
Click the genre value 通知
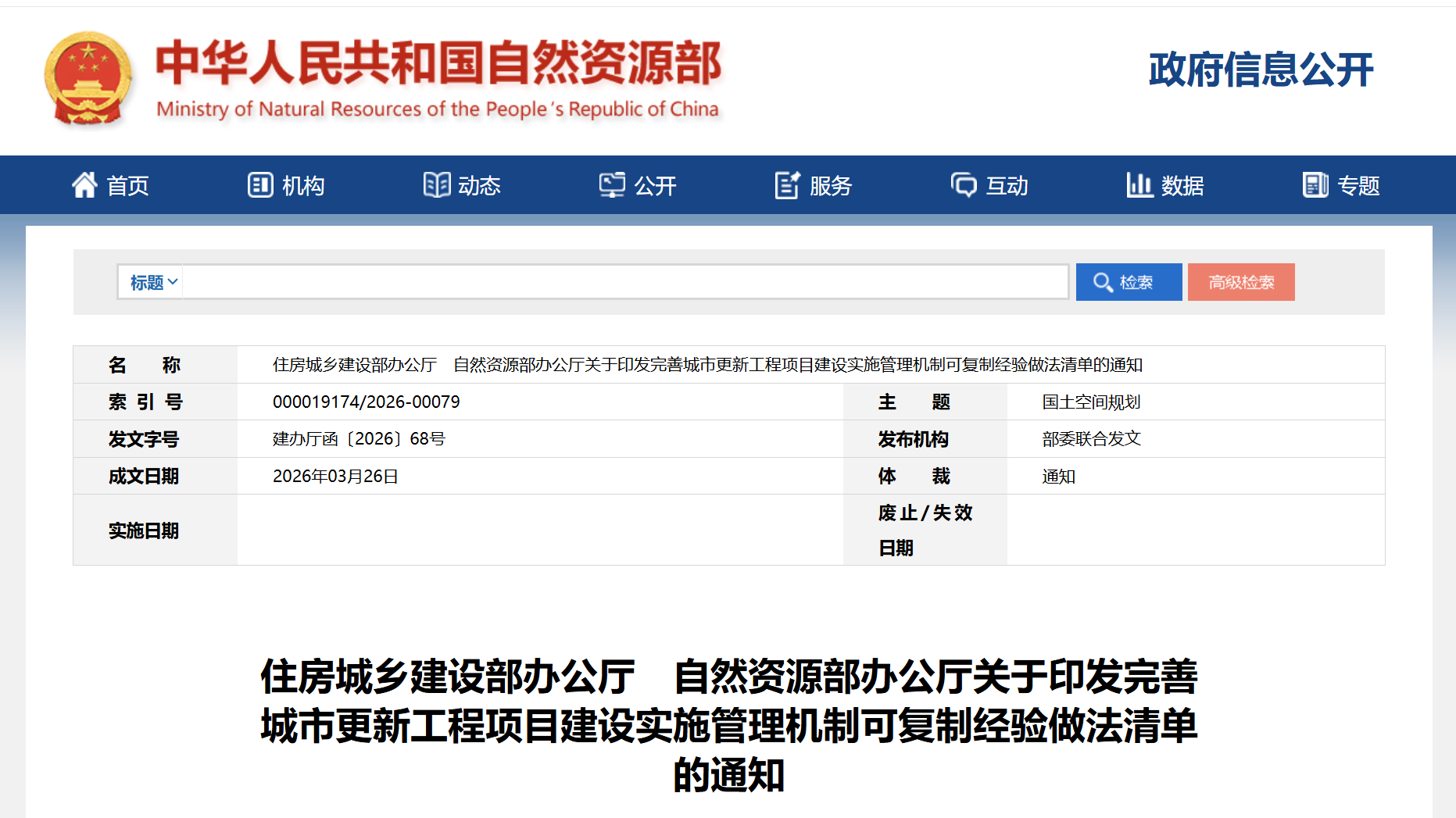click(1059, 477)
